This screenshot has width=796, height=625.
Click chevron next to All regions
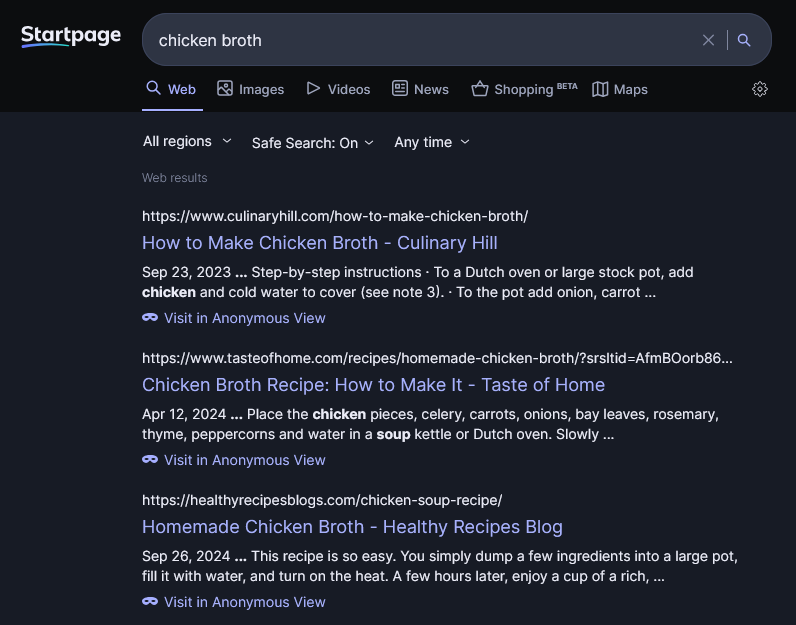(x=227, y=141)
